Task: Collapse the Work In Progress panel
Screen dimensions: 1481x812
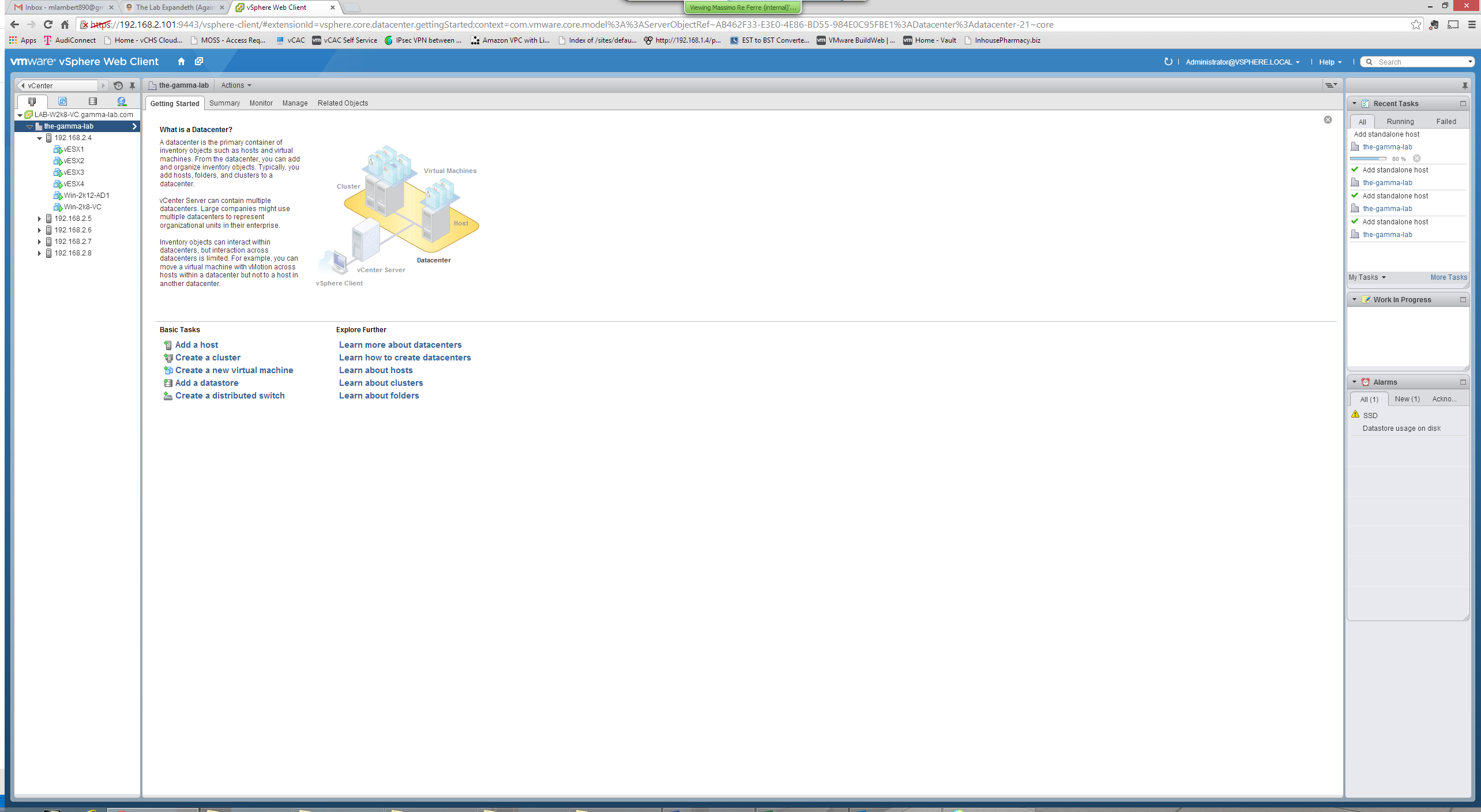Action: click(1354, 299)
